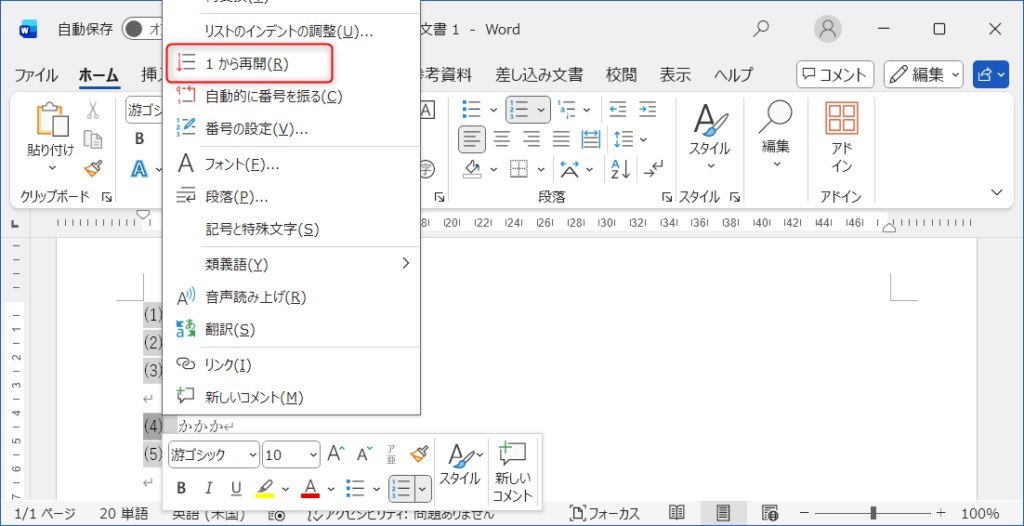Expand the 類義語 submenu arrow
The image size is (1024, 526).
click(406, 264)
